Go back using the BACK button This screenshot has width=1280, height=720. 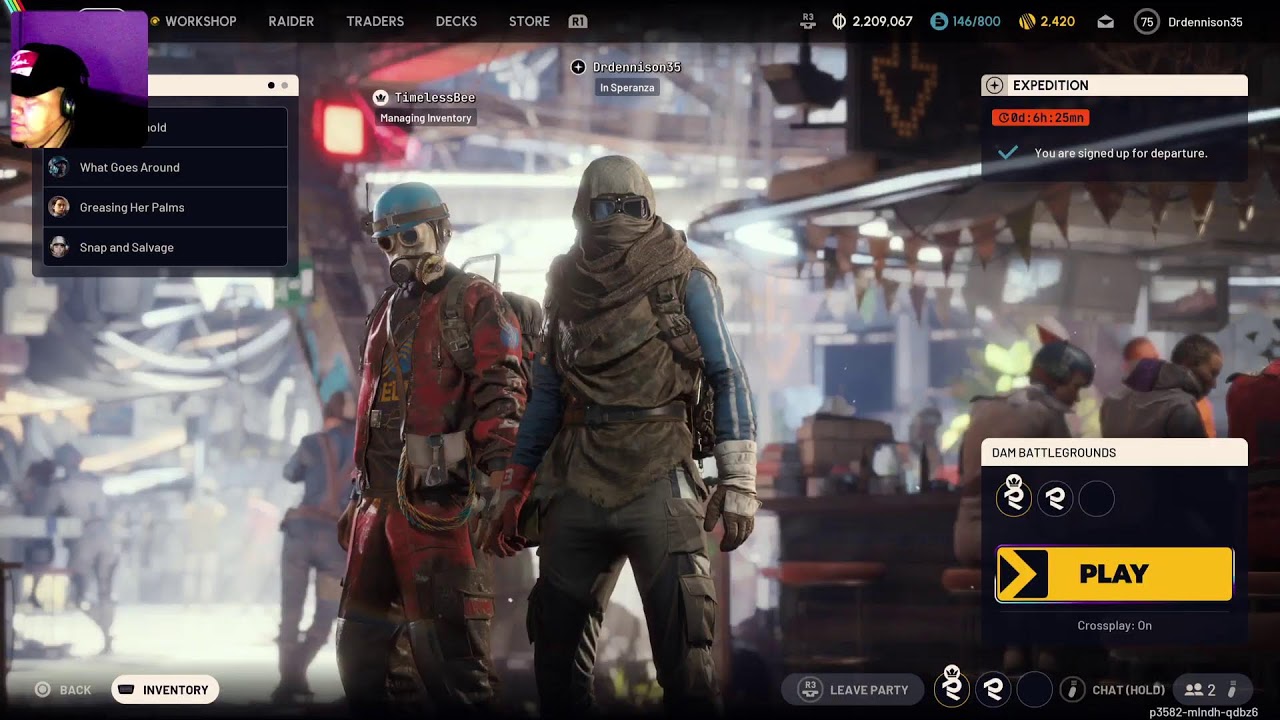(63, 690)
